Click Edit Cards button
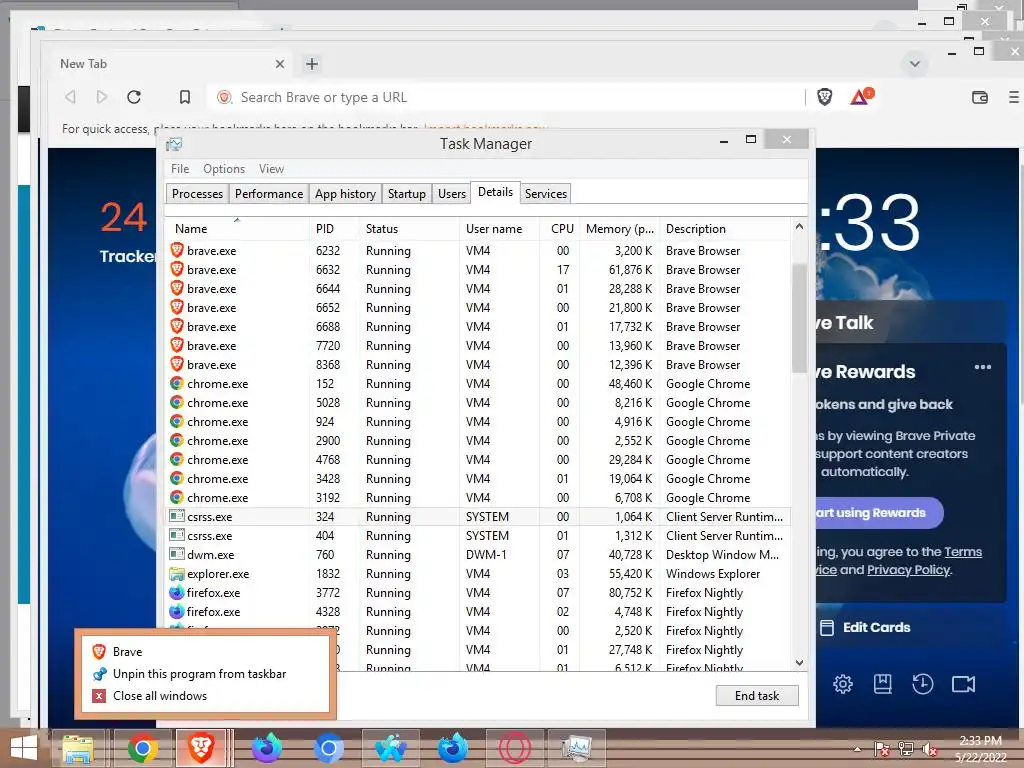This screenshot has width=1024, height=768. [865, 628]
